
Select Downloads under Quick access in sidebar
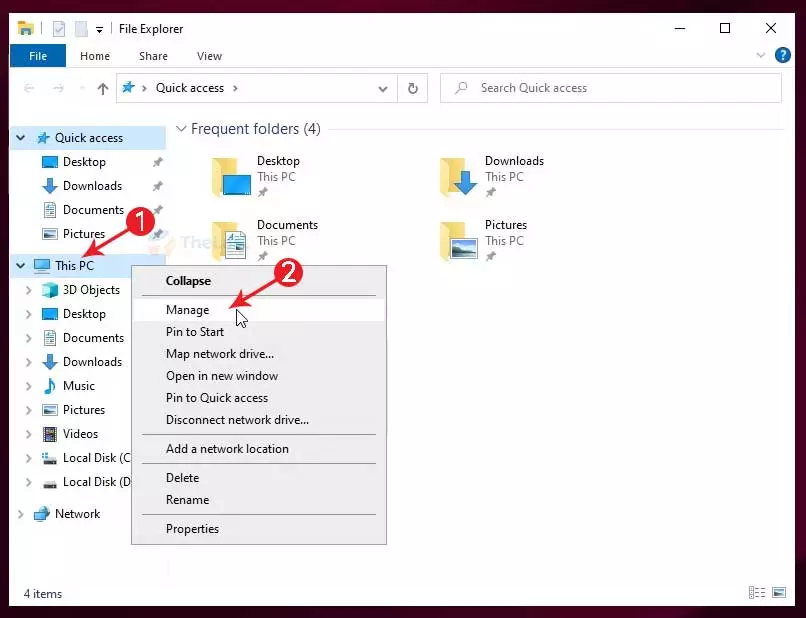(x=93, y=186)
